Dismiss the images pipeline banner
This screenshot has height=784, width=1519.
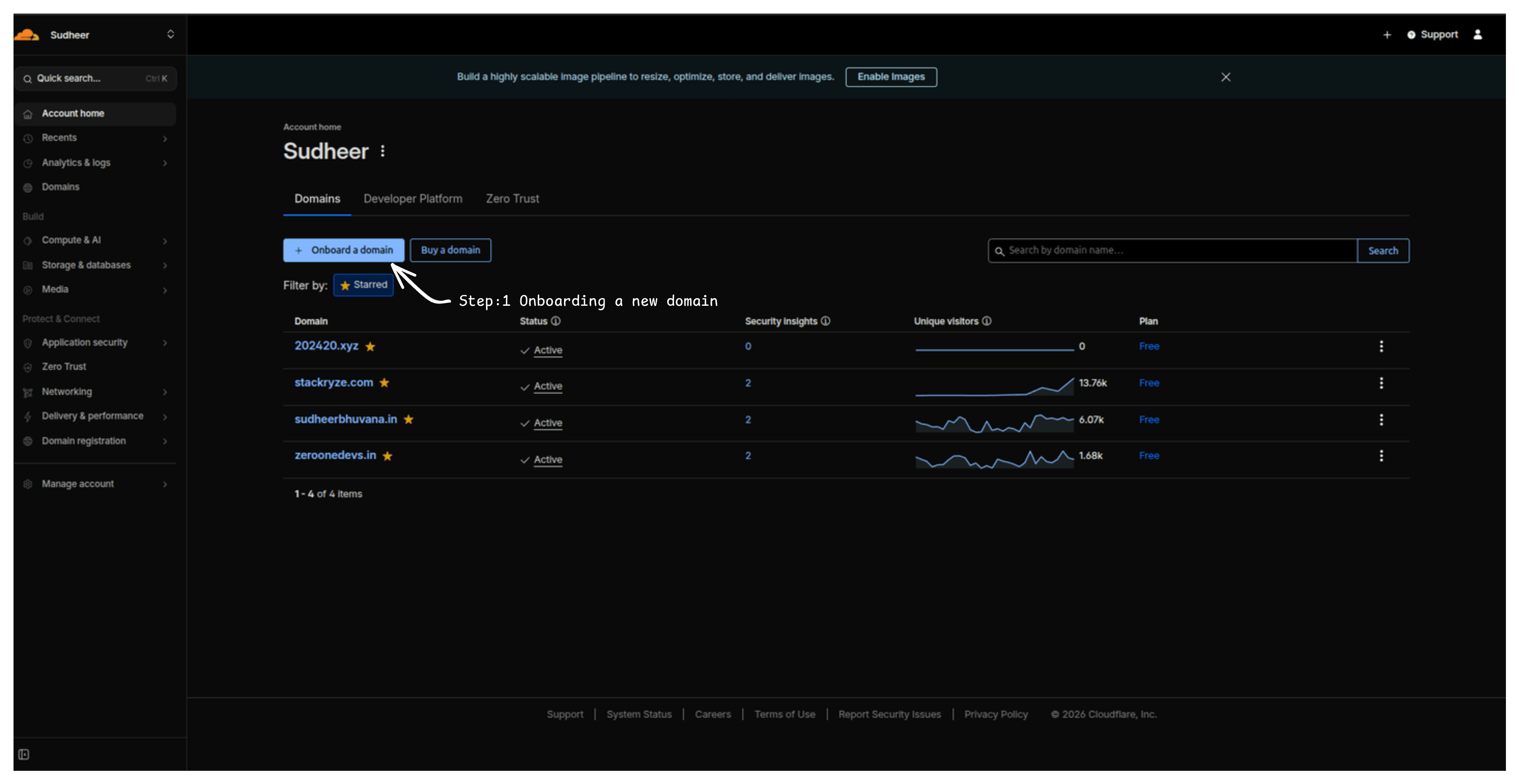[1226, 77]
